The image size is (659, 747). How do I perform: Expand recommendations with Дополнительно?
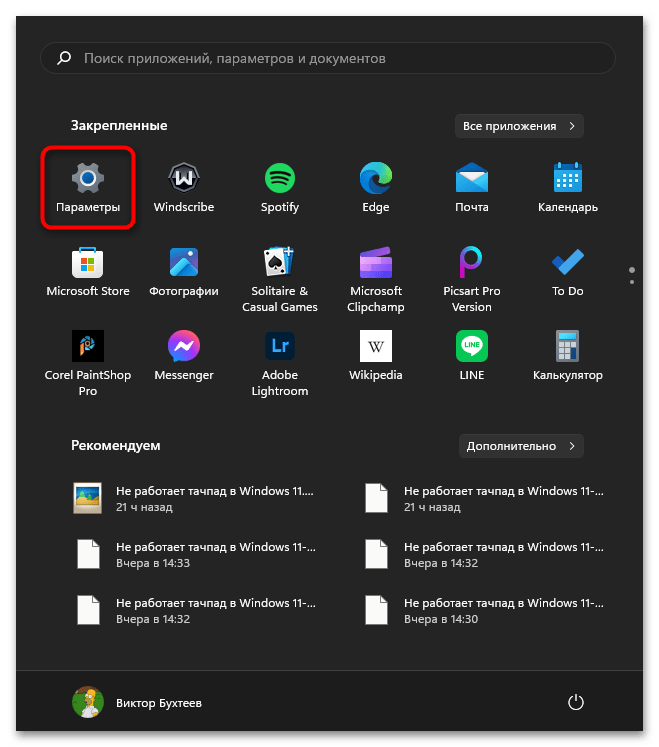521,446
